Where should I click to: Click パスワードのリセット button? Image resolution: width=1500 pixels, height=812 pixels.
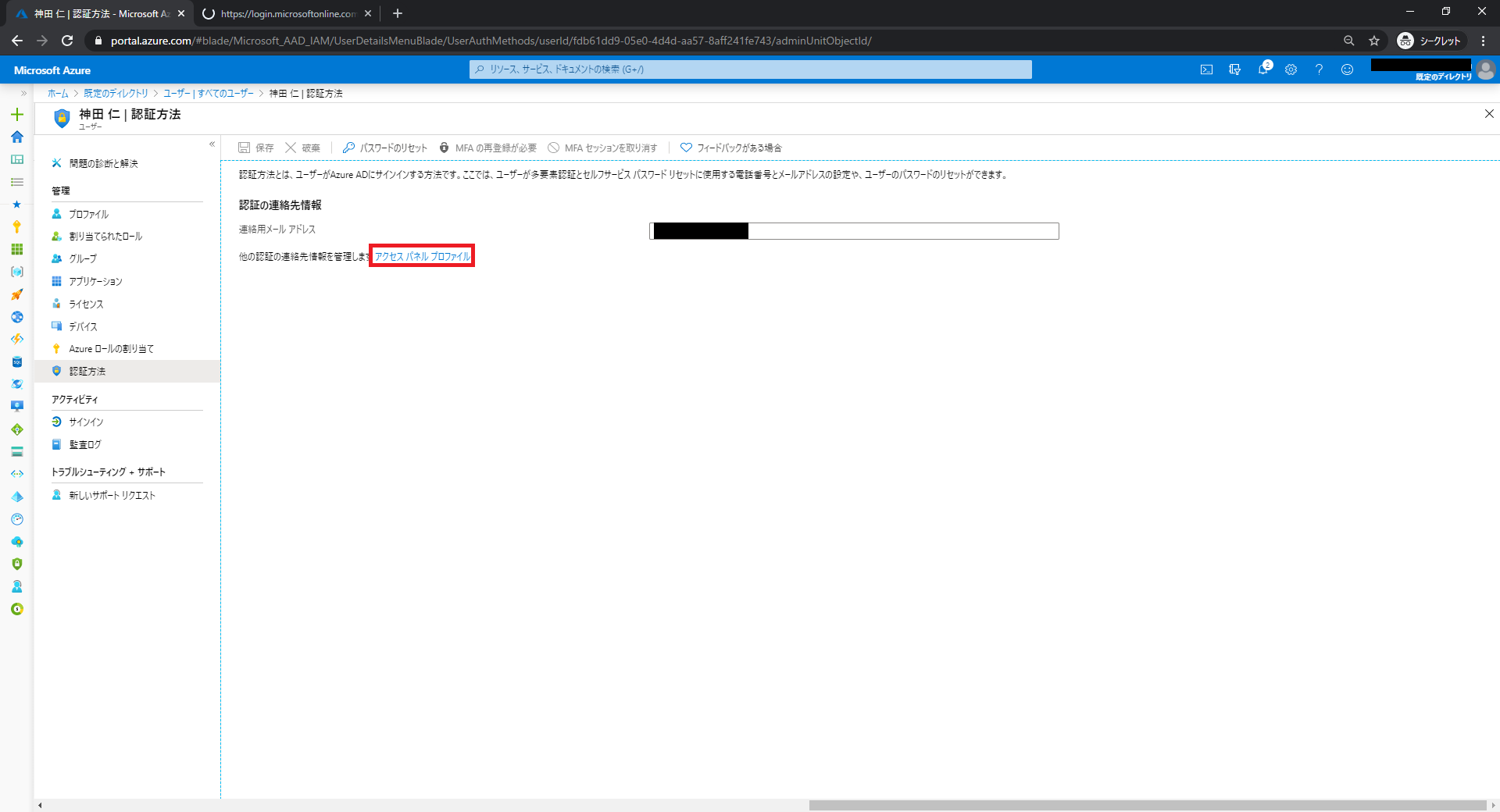tap(385, 148)
